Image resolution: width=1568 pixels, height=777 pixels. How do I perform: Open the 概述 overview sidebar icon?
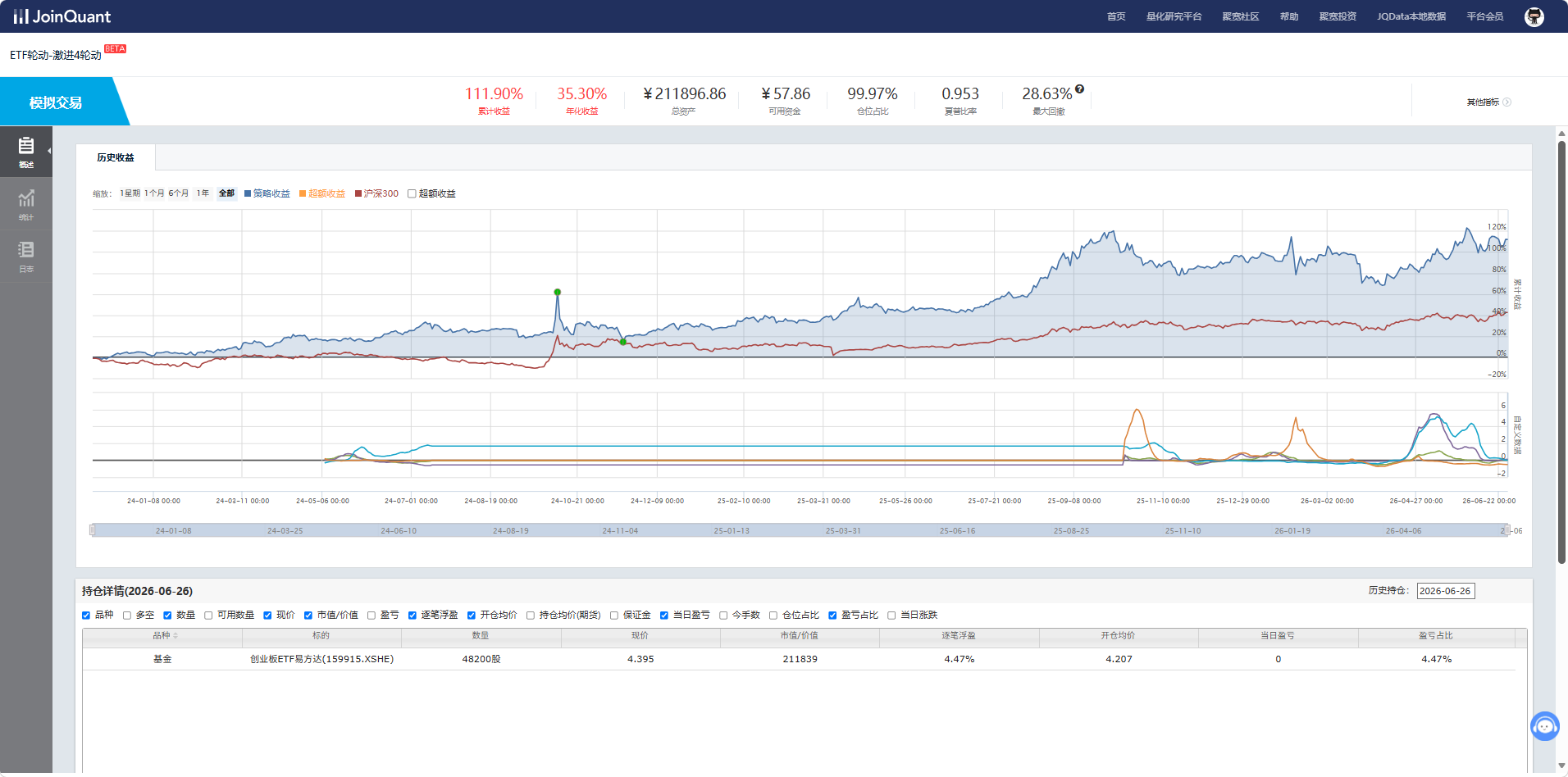pos(26,151)
